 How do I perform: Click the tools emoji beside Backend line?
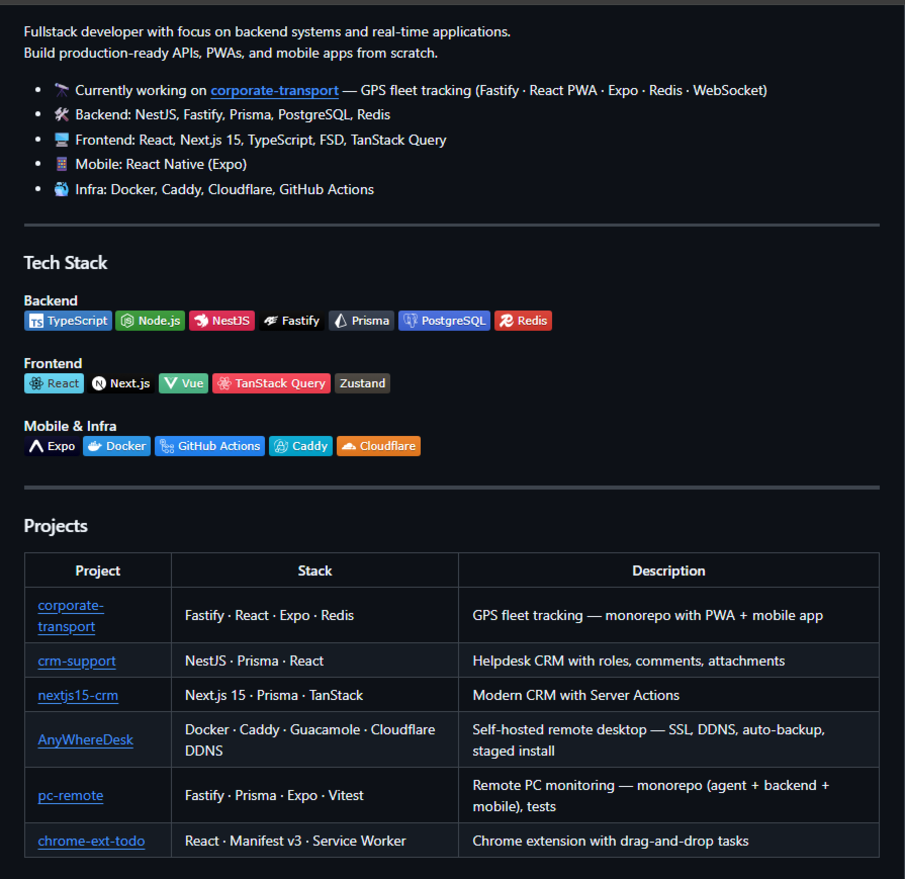[x=61, y=114]
